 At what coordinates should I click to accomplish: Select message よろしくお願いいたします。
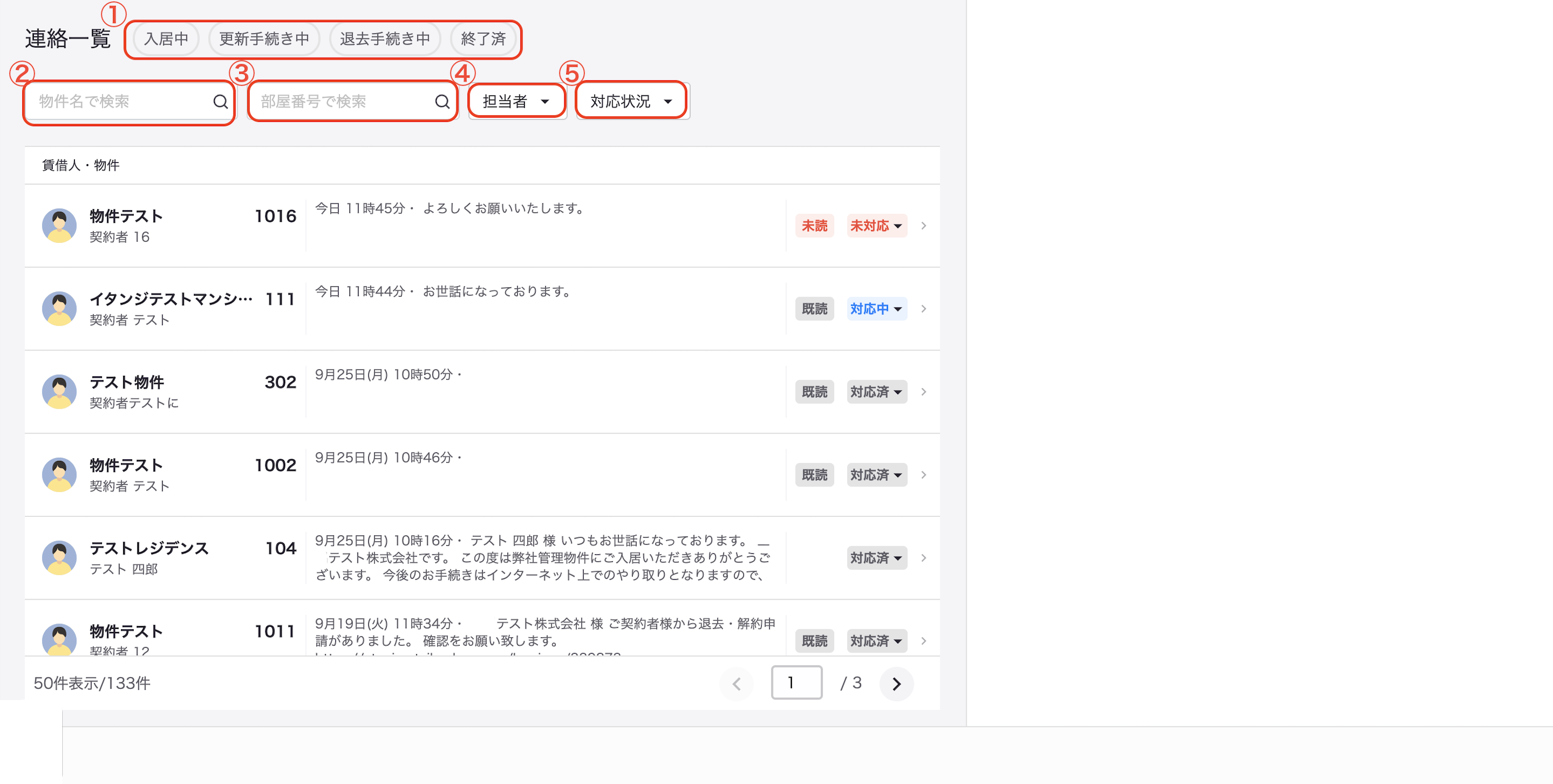(504, 209)
